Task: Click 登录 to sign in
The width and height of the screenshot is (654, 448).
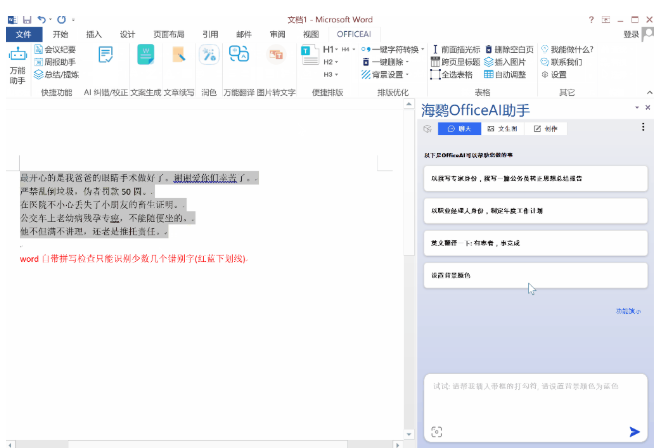Action: point(631,35)
